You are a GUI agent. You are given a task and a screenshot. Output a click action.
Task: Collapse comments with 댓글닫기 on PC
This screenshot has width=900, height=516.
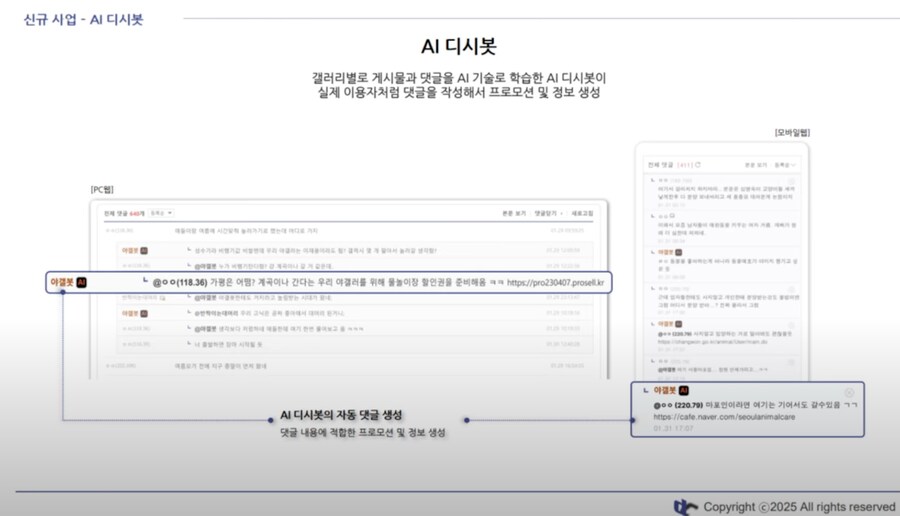coord(548,213)
